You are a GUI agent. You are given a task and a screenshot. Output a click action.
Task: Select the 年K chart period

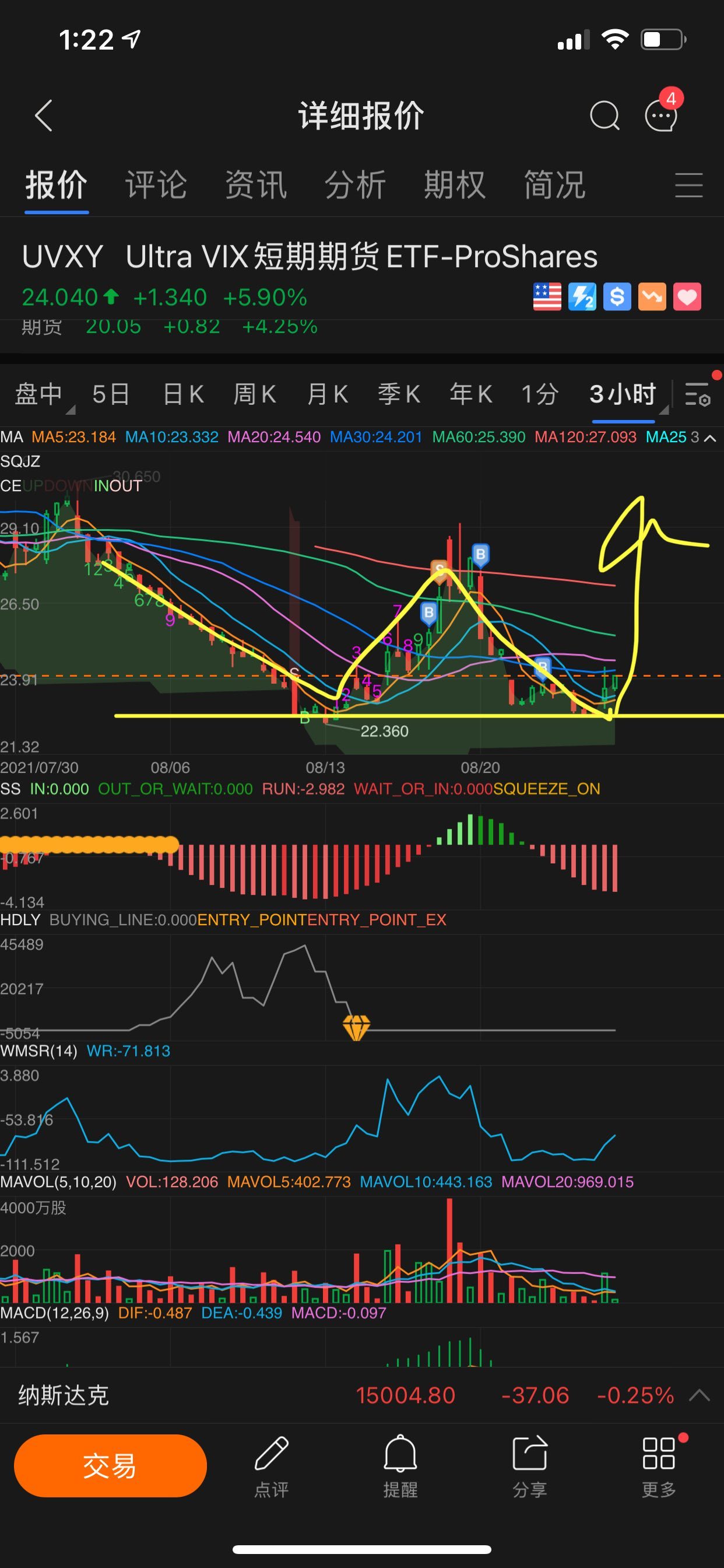pyautogui.click(x=471, y=394)
